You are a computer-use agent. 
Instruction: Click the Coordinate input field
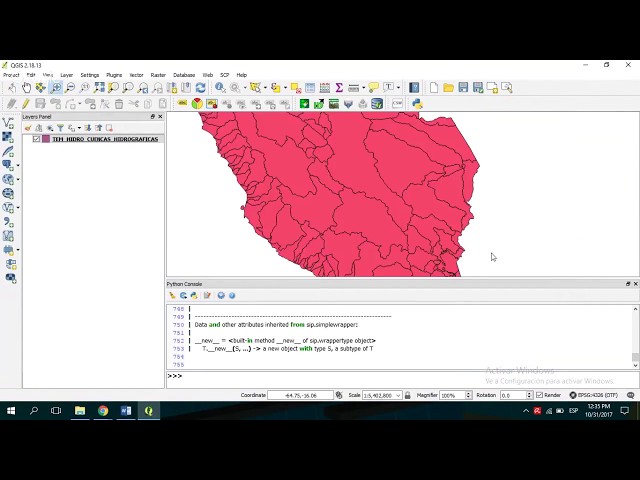tap(301, 395)
